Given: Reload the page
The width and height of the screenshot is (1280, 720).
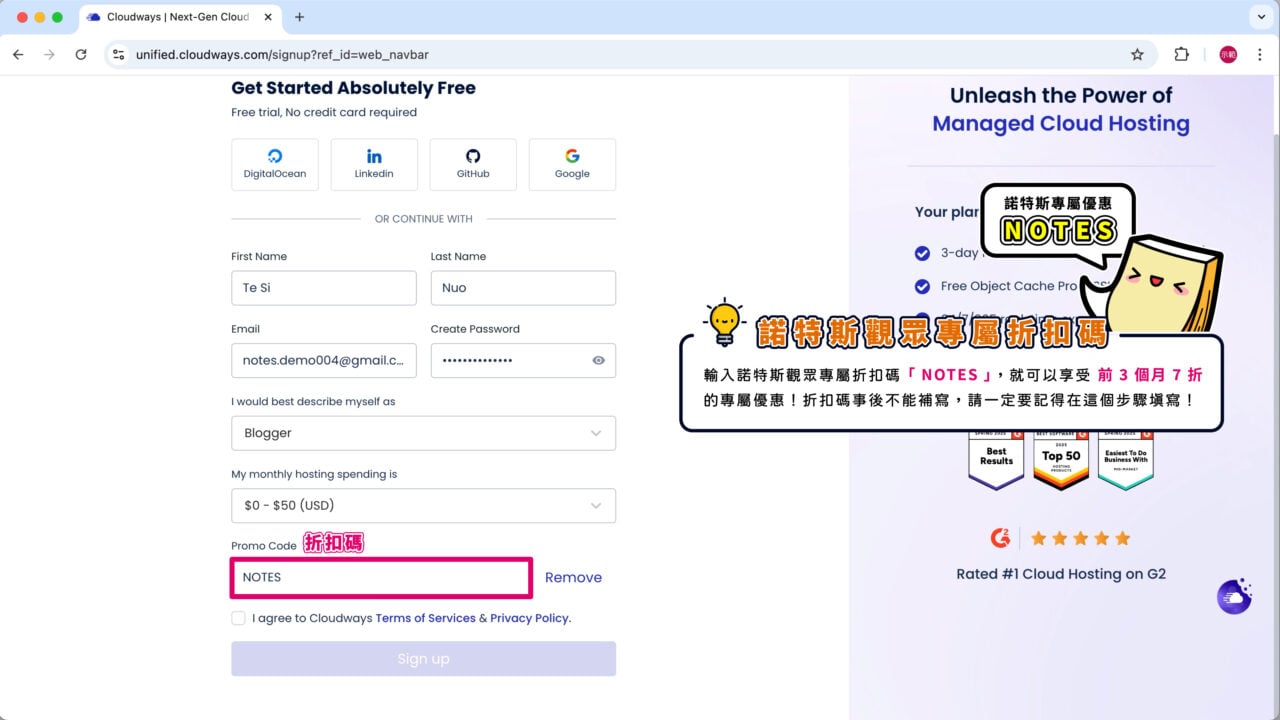Looking at the screenshot, I should (x=81, y=55).
